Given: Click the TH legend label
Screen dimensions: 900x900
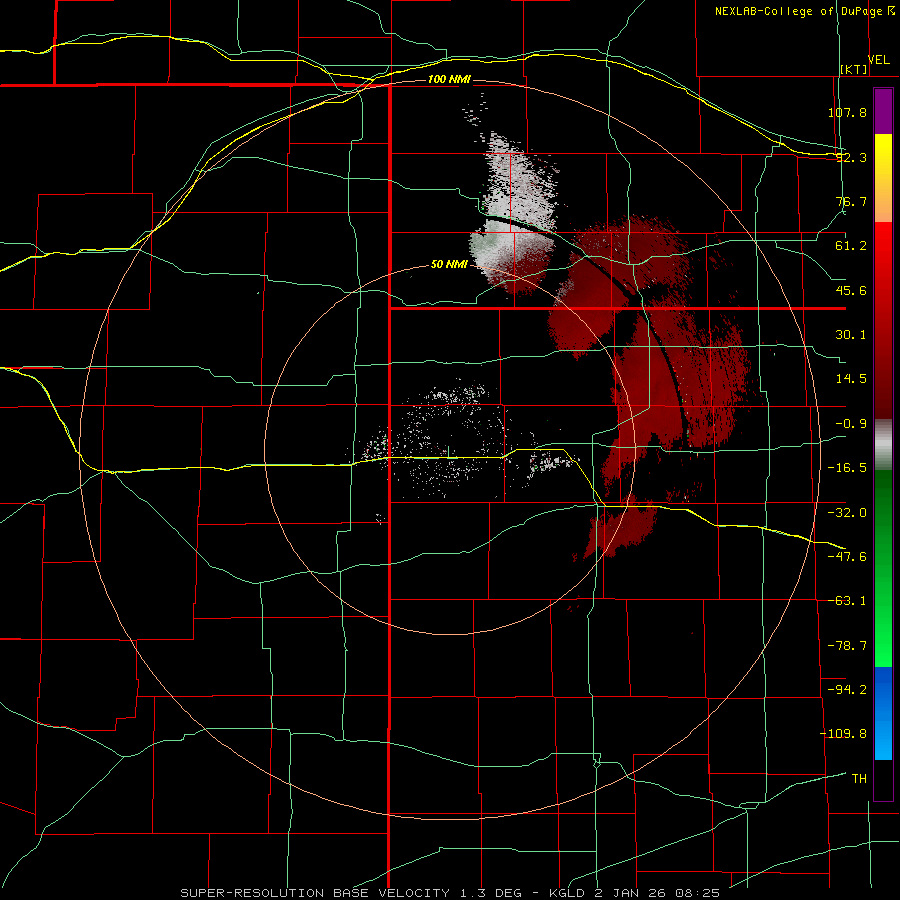Looking at the screenshot, I should pos(859,778).
